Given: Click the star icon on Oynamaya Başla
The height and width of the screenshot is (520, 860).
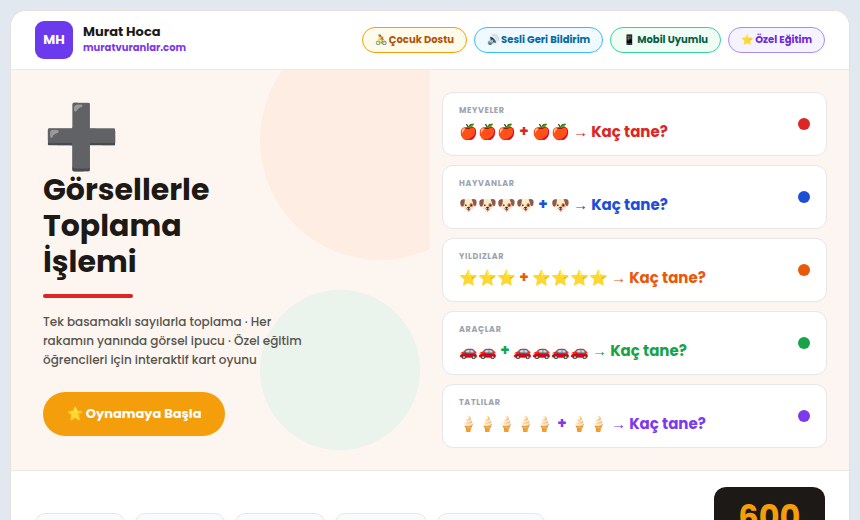Looking at the screenshot, I should pos(75,414).
